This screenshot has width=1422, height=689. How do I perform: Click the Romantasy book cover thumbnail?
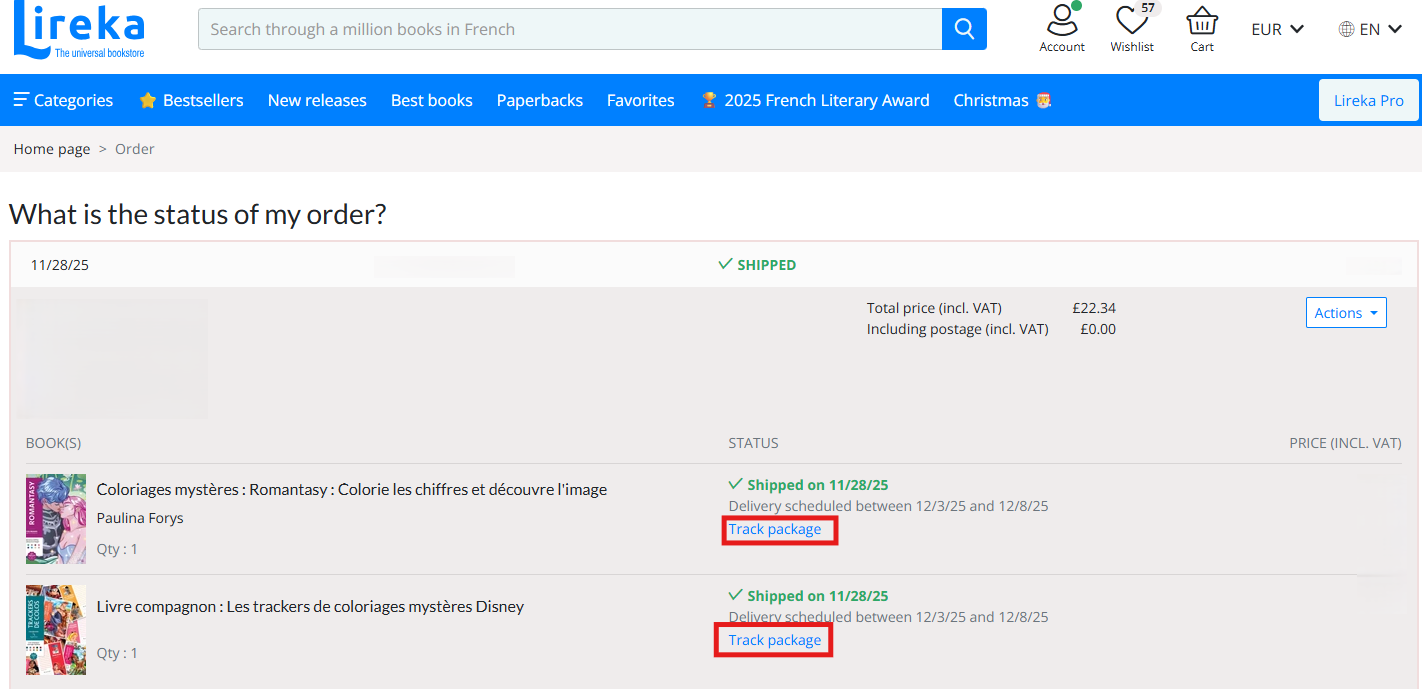tap(56, 519)
